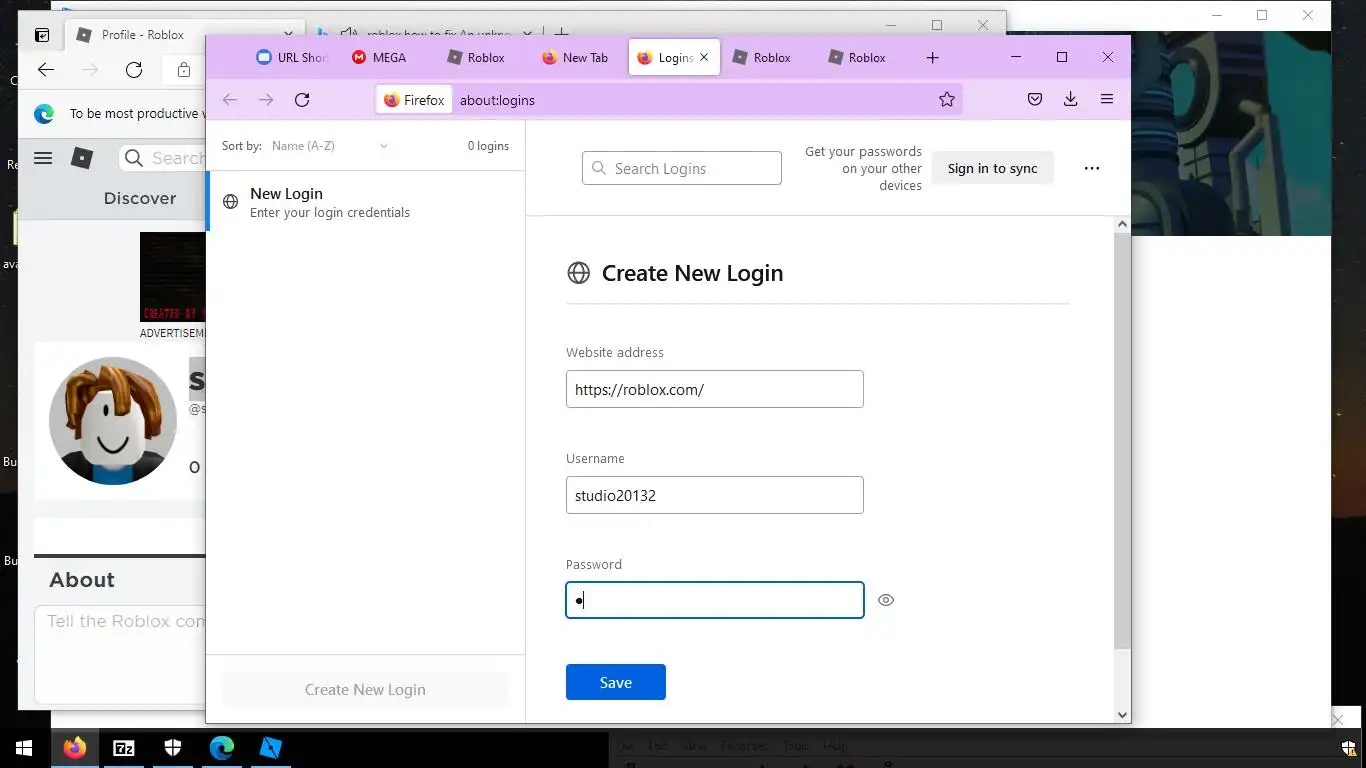Select the Profile - Roblox tab in Edge

pyautogui.click(x=185, y=35)
